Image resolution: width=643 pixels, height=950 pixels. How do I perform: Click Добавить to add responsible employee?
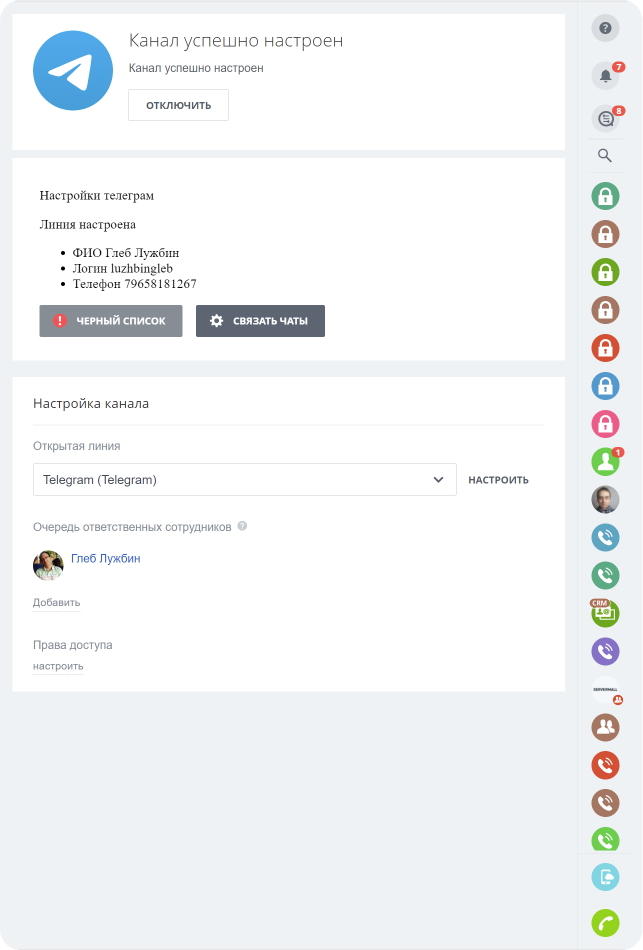56,602
